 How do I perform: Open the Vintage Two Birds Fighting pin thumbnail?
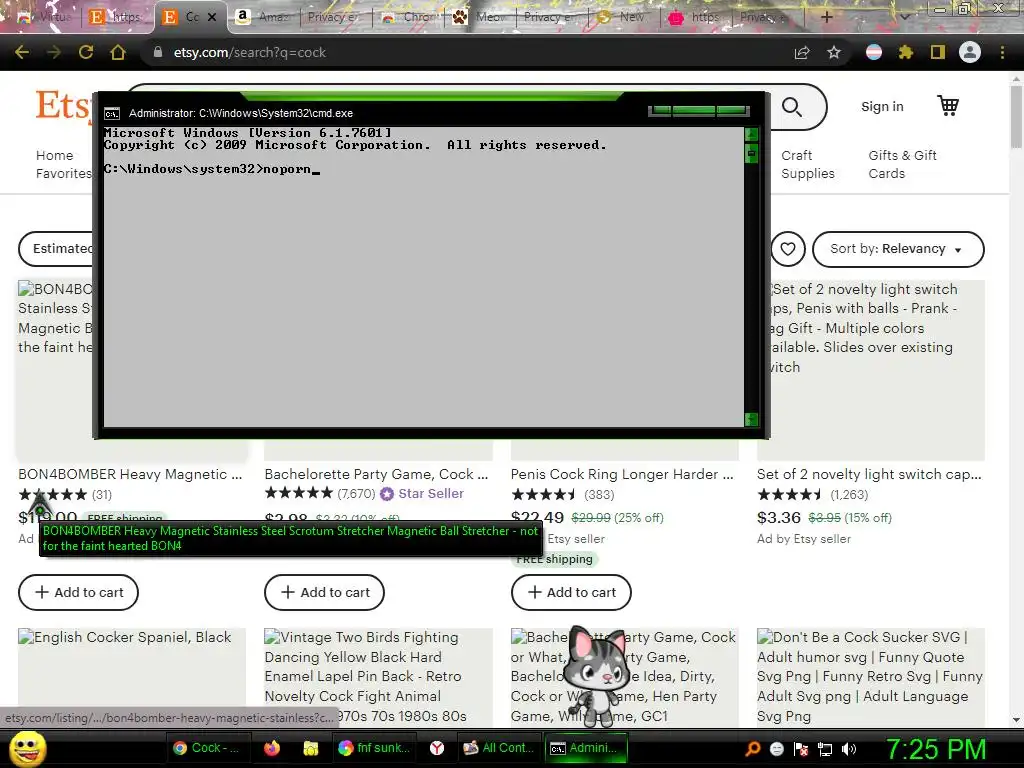tap(378, 676)
